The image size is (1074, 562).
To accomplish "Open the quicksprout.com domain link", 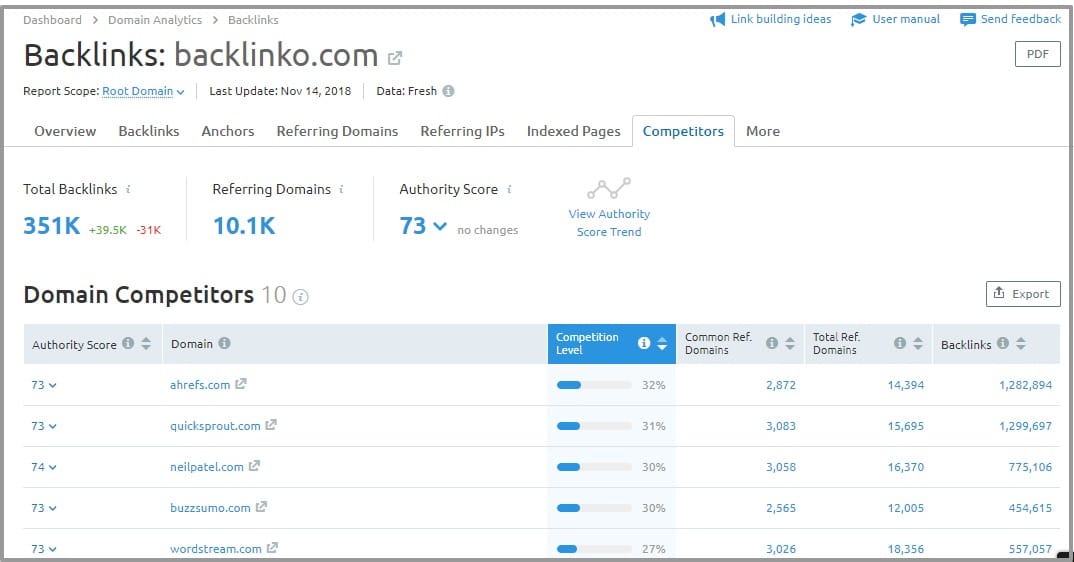I will click(x=215, y=426).
